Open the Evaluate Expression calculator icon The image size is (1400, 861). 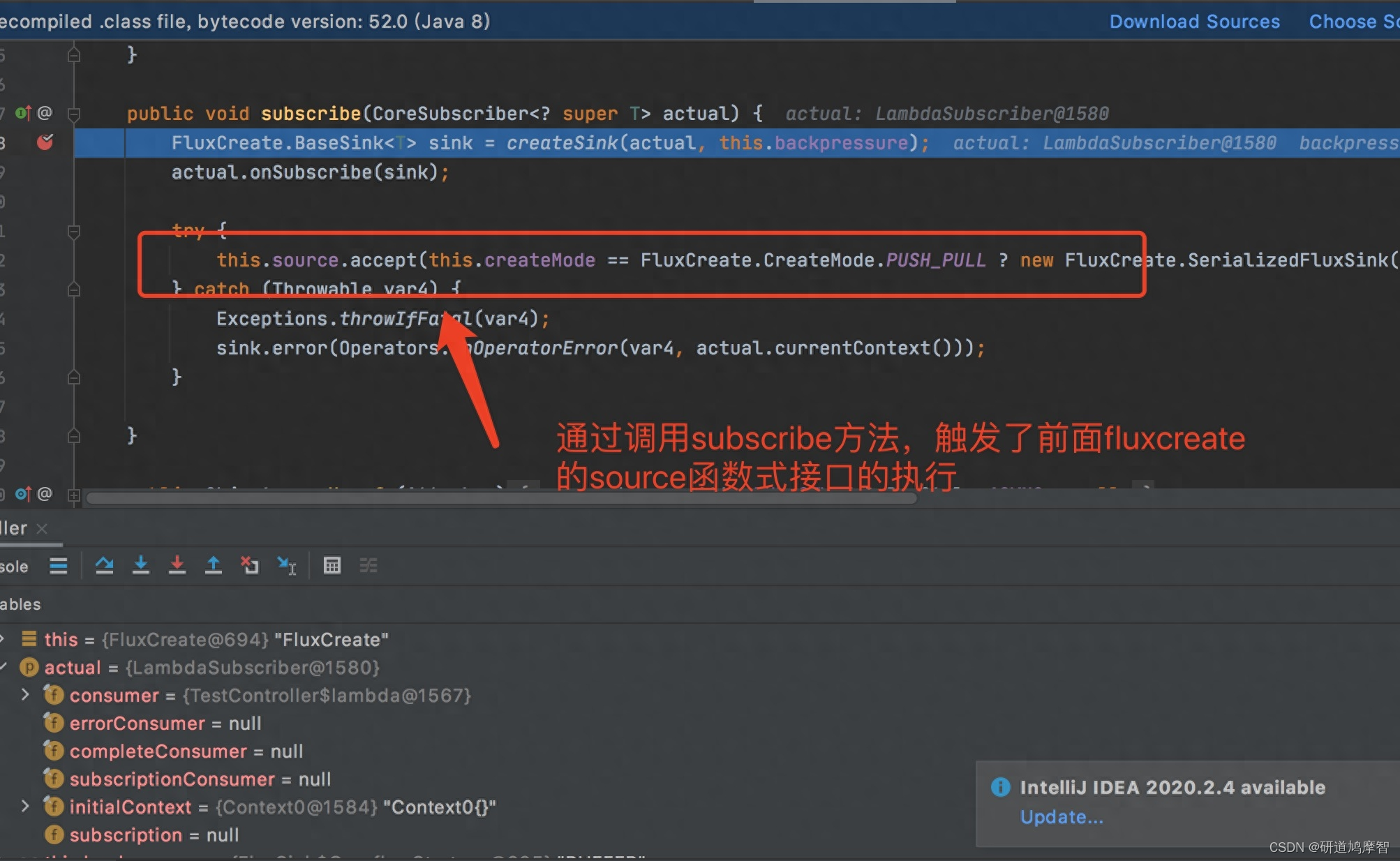pos(332,565)
